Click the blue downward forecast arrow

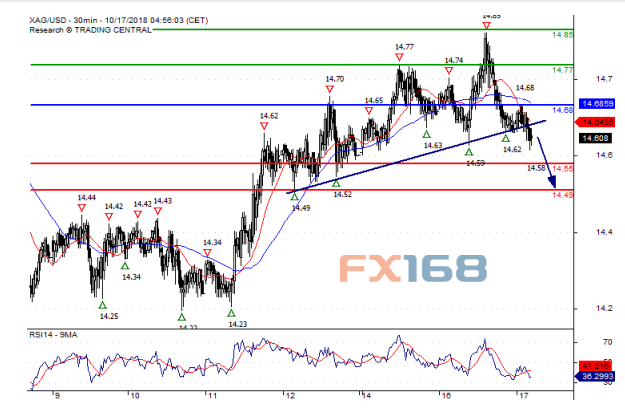coord(545,165)
